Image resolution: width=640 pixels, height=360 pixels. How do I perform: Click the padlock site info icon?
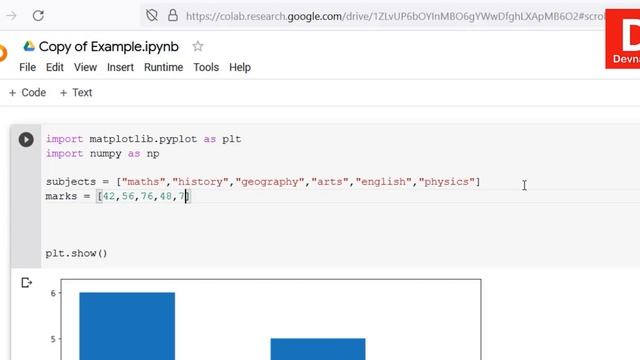(x=173, y=16)
